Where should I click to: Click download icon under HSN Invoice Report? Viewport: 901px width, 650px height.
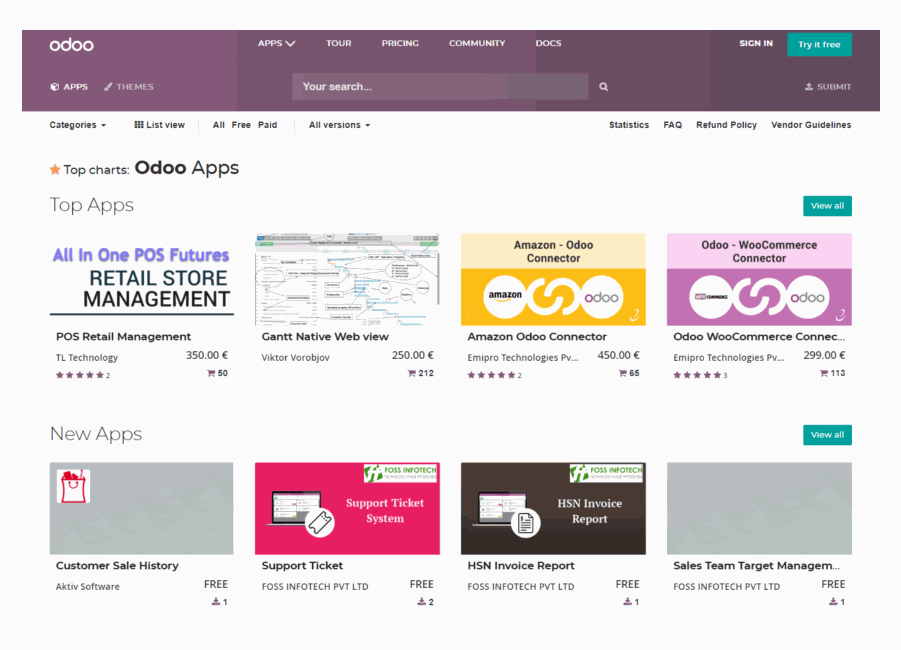pos(627,602)
